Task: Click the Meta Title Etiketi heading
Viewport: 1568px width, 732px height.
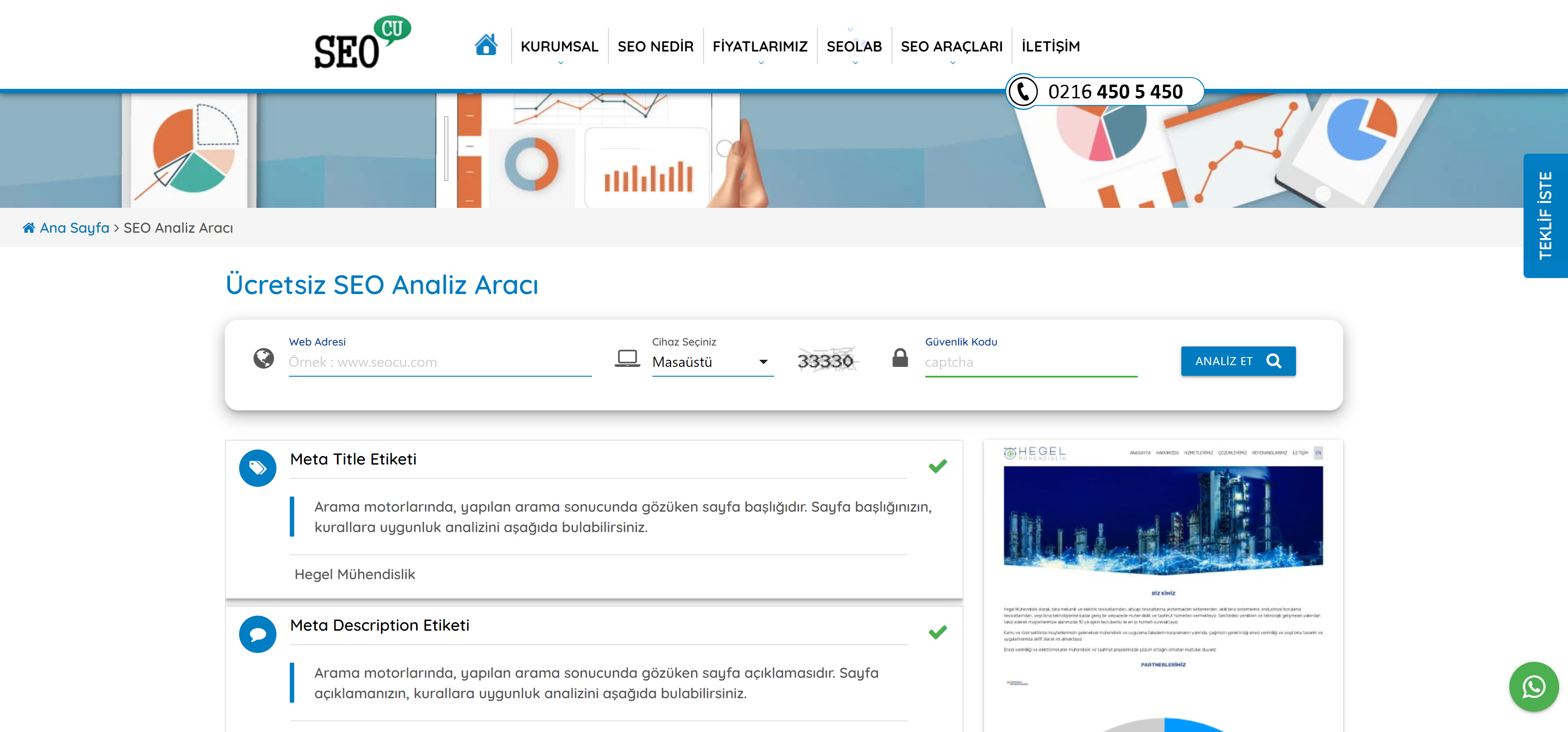Action: click(353, 459)
